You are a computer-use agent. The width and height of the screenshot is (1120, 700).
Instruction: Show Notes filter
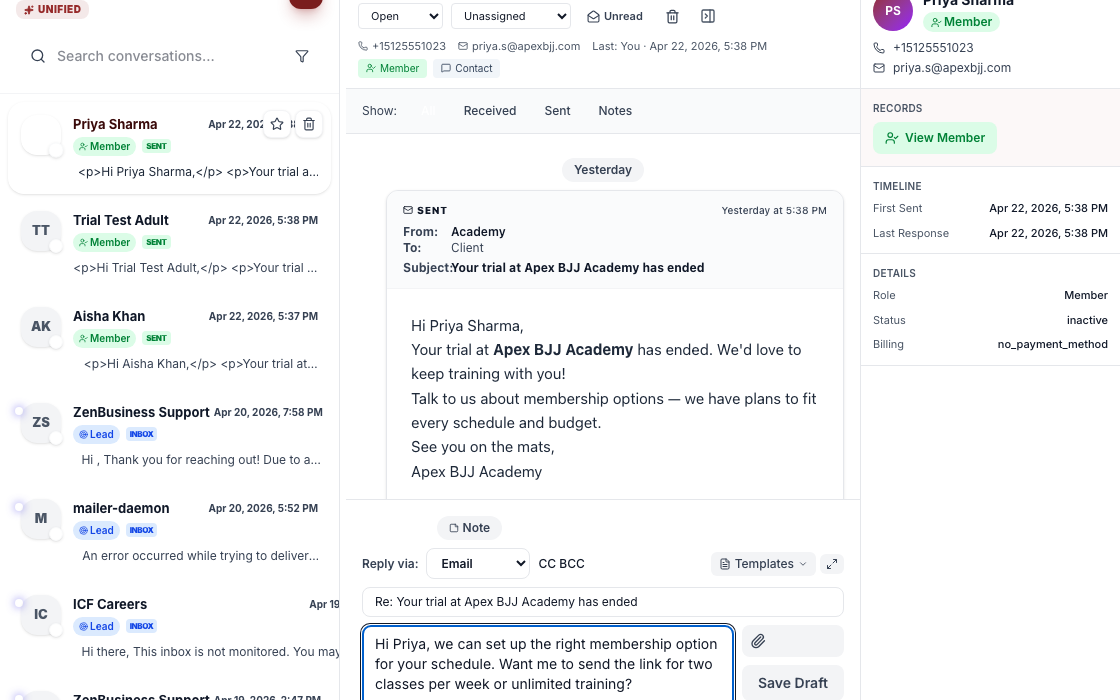point(615,111)
